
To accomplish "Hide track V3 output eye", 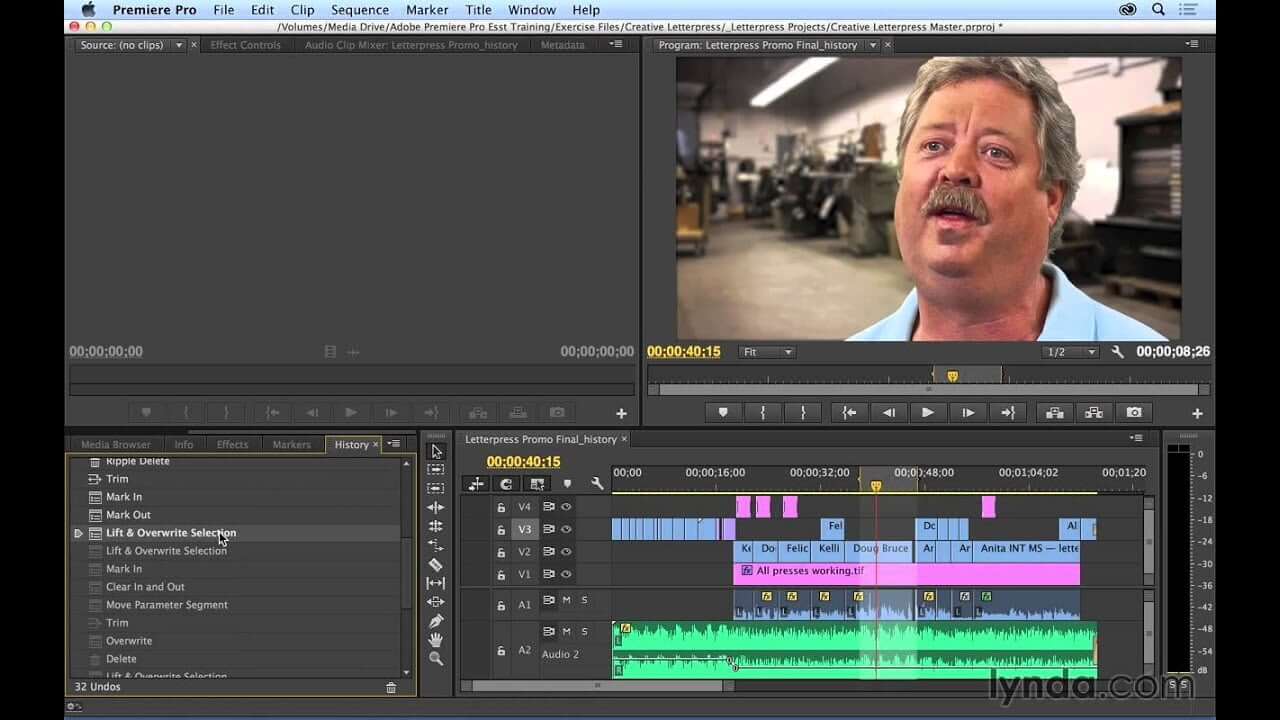I will coord(566,529).
